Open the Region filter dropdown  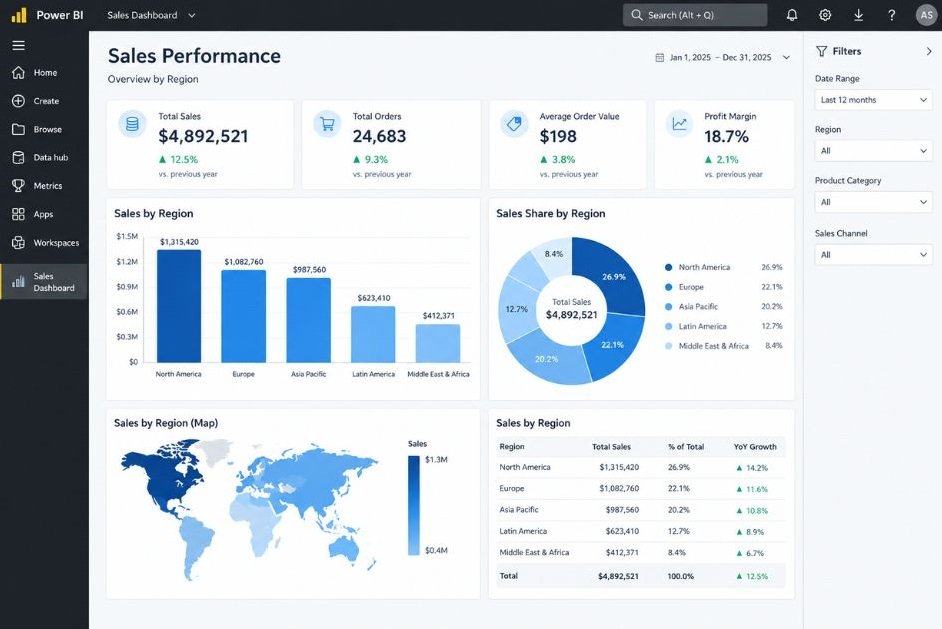874,151
